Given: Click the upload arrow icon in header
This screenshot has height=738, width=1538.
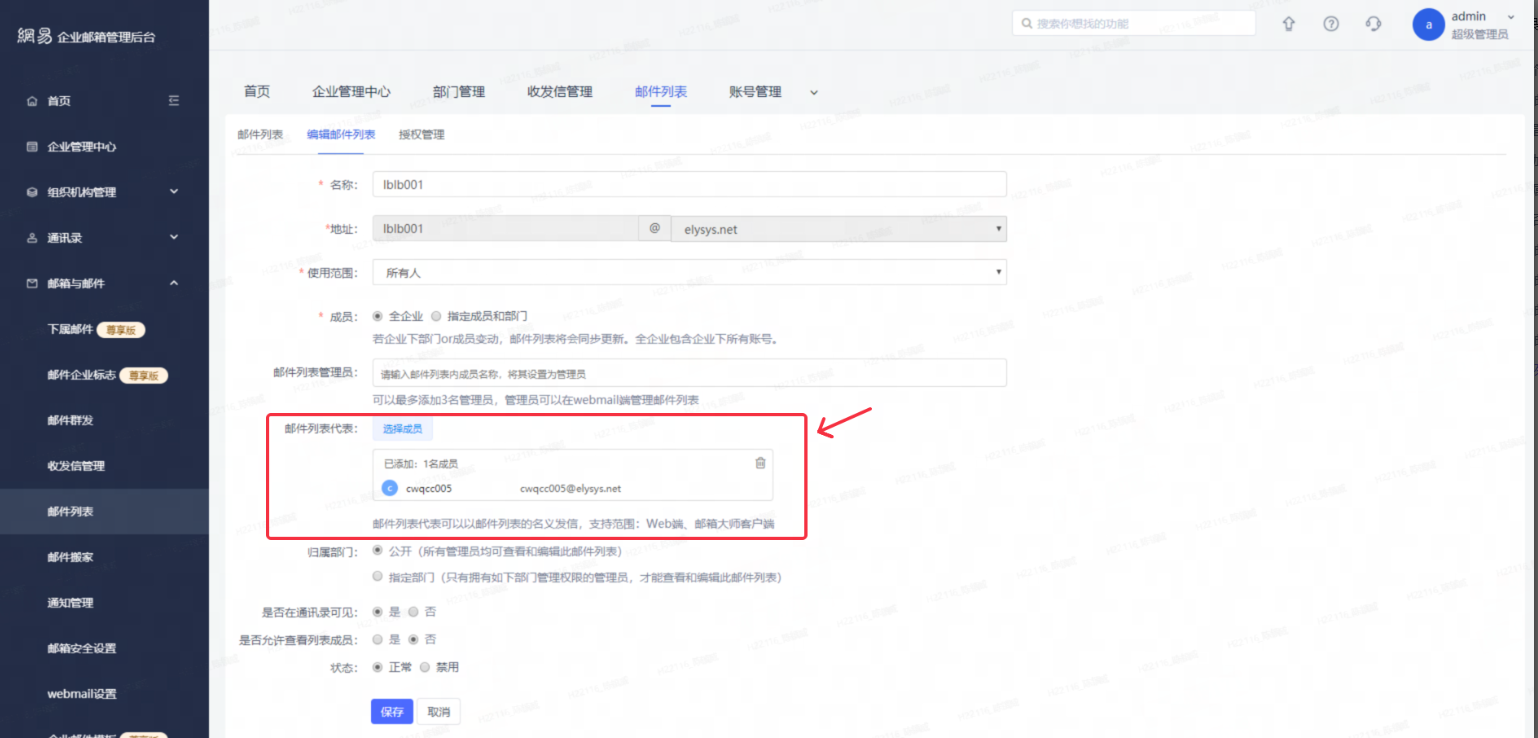Looking at the screenshot, I should 1288,24.
